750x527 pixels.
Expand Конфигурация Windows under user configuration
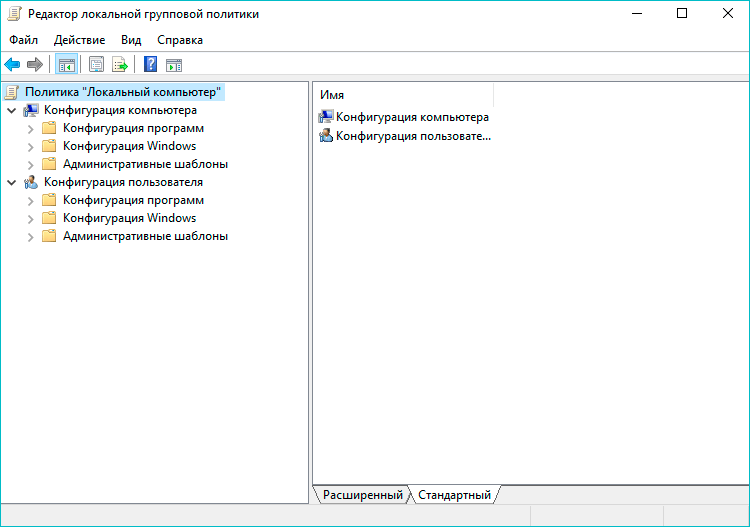click(x=31, y=219)
